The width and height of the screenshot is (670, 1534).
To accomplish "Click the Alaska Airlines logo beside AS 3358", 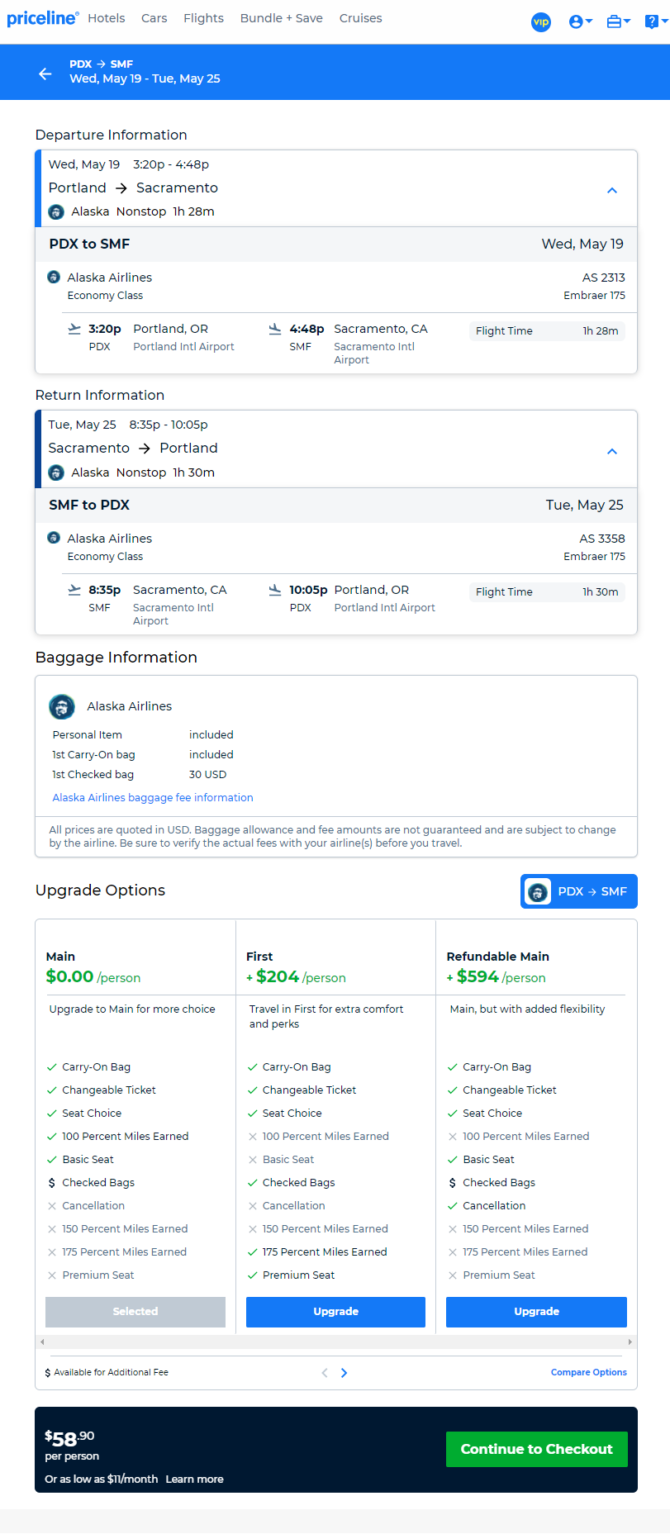I will pyautogui.click(x=54, y=538).
